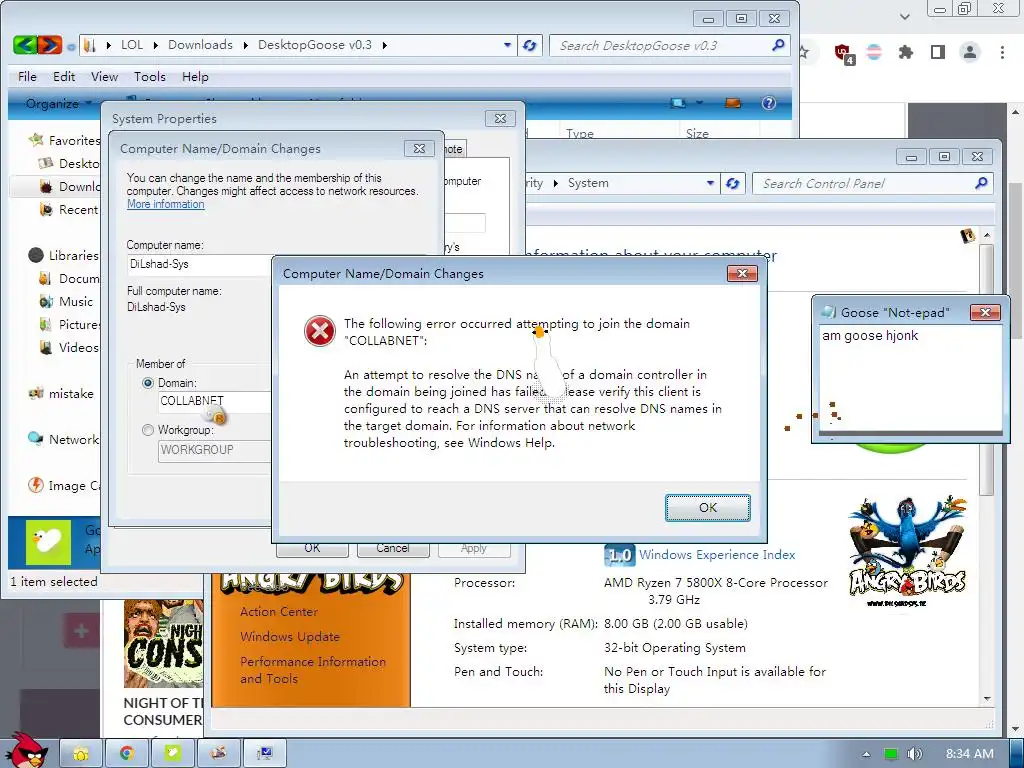Image resolution: width=1024 pixels, height=768 pixels.
Task: Click the Control Panel scrollbar up arrow
Action: [987, 235]
